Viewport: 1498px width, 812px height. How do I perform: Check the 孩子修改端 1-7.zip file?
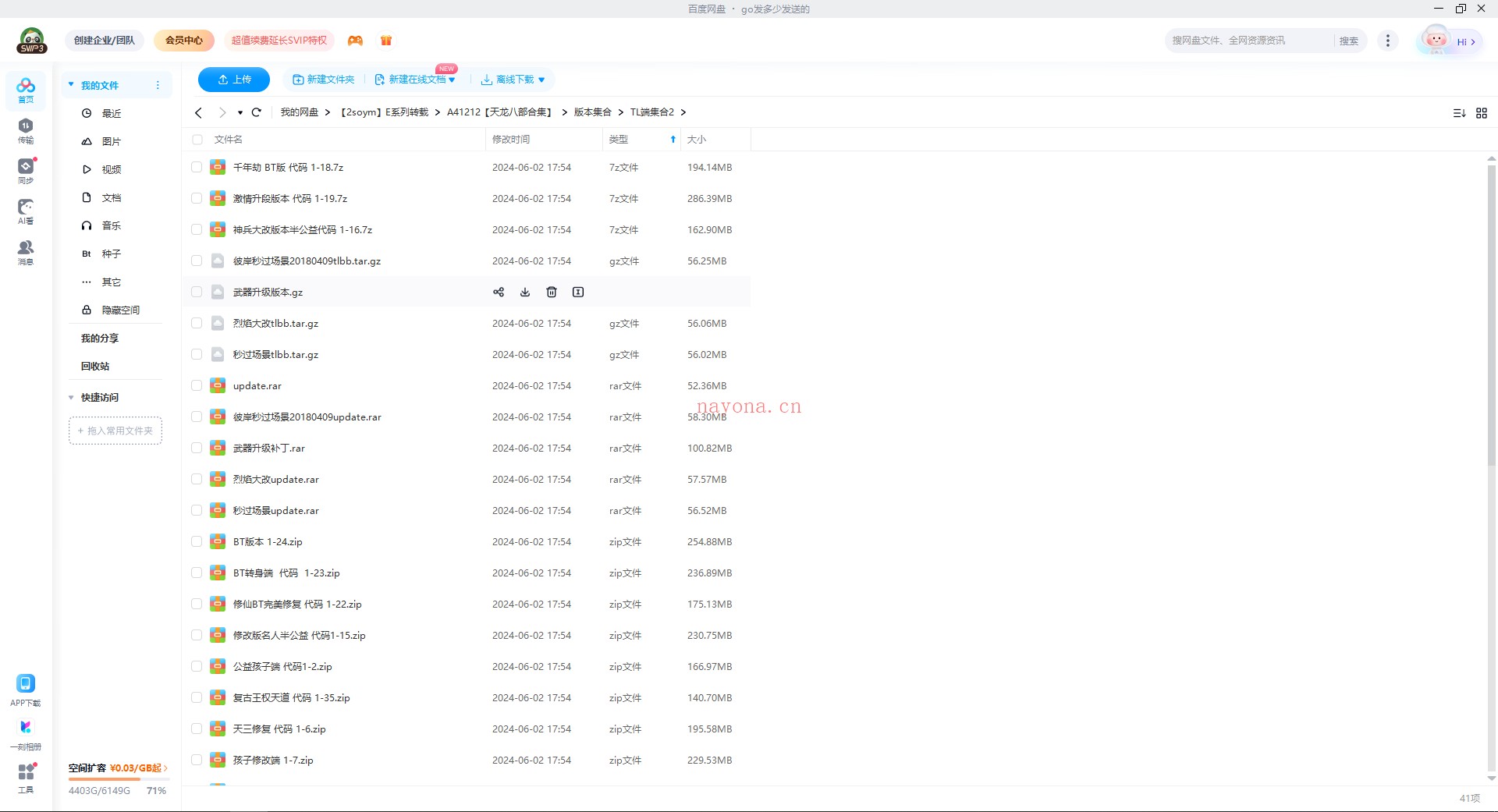tap(197, 760)
